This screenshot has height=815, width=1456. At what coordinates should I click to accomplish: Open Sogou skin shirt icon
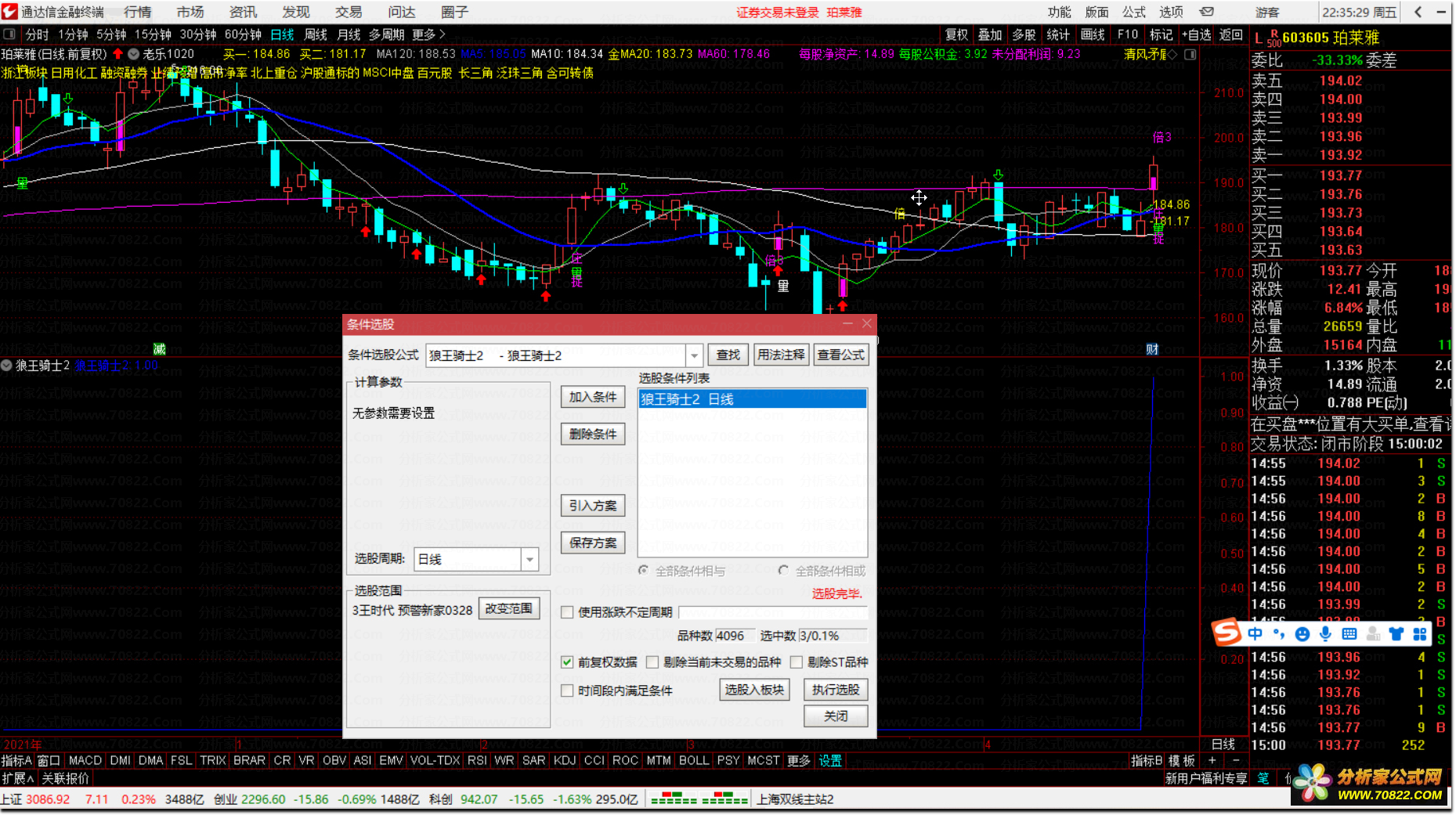(1396, 634)
